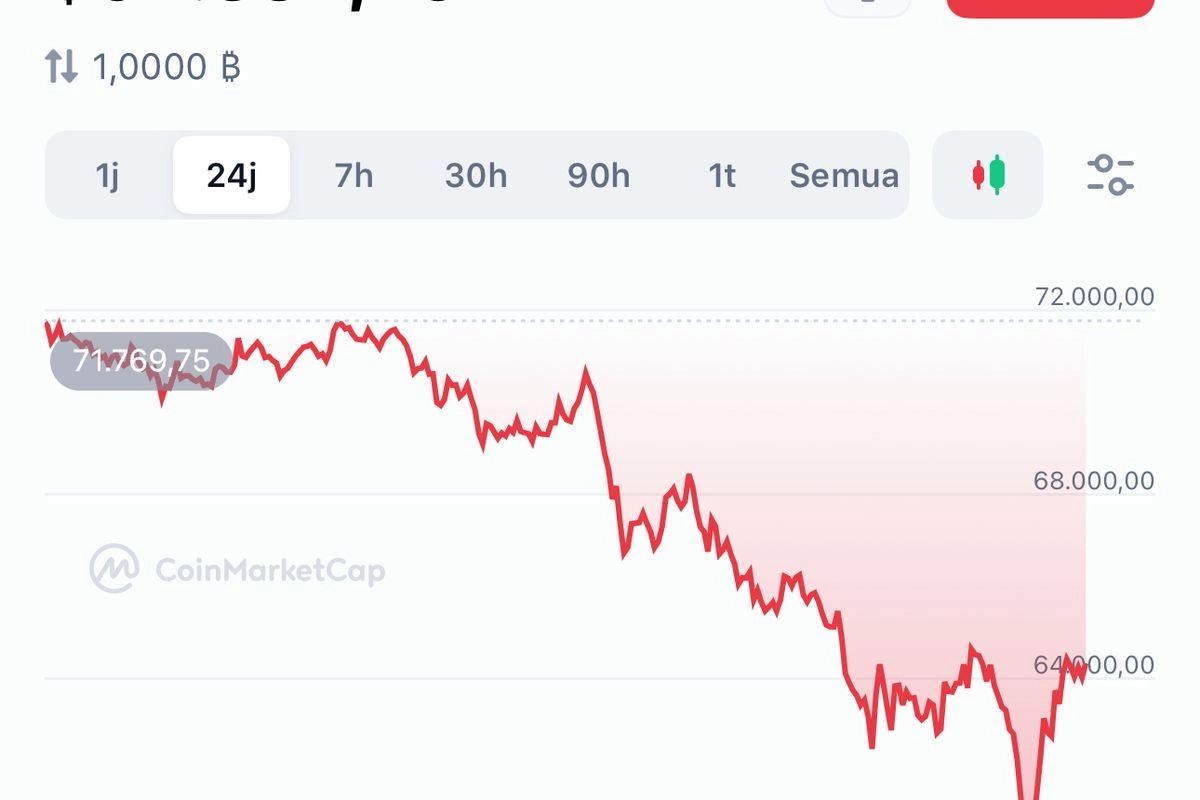The image size is (1200, 800).
Task: Select the 24j time range tab
Action: 232,176
